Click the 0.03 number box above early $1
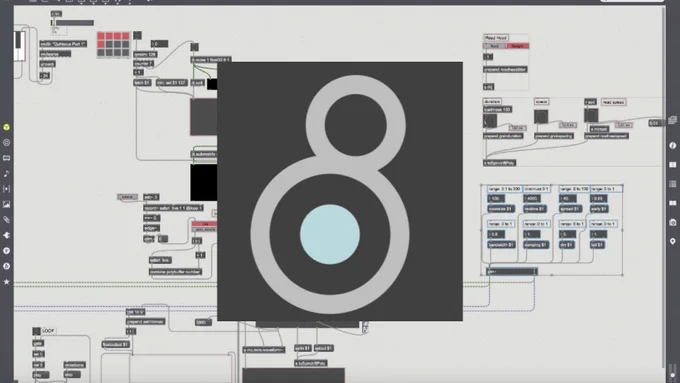Viewport: 680px width, 383px height. coord(599,199)
